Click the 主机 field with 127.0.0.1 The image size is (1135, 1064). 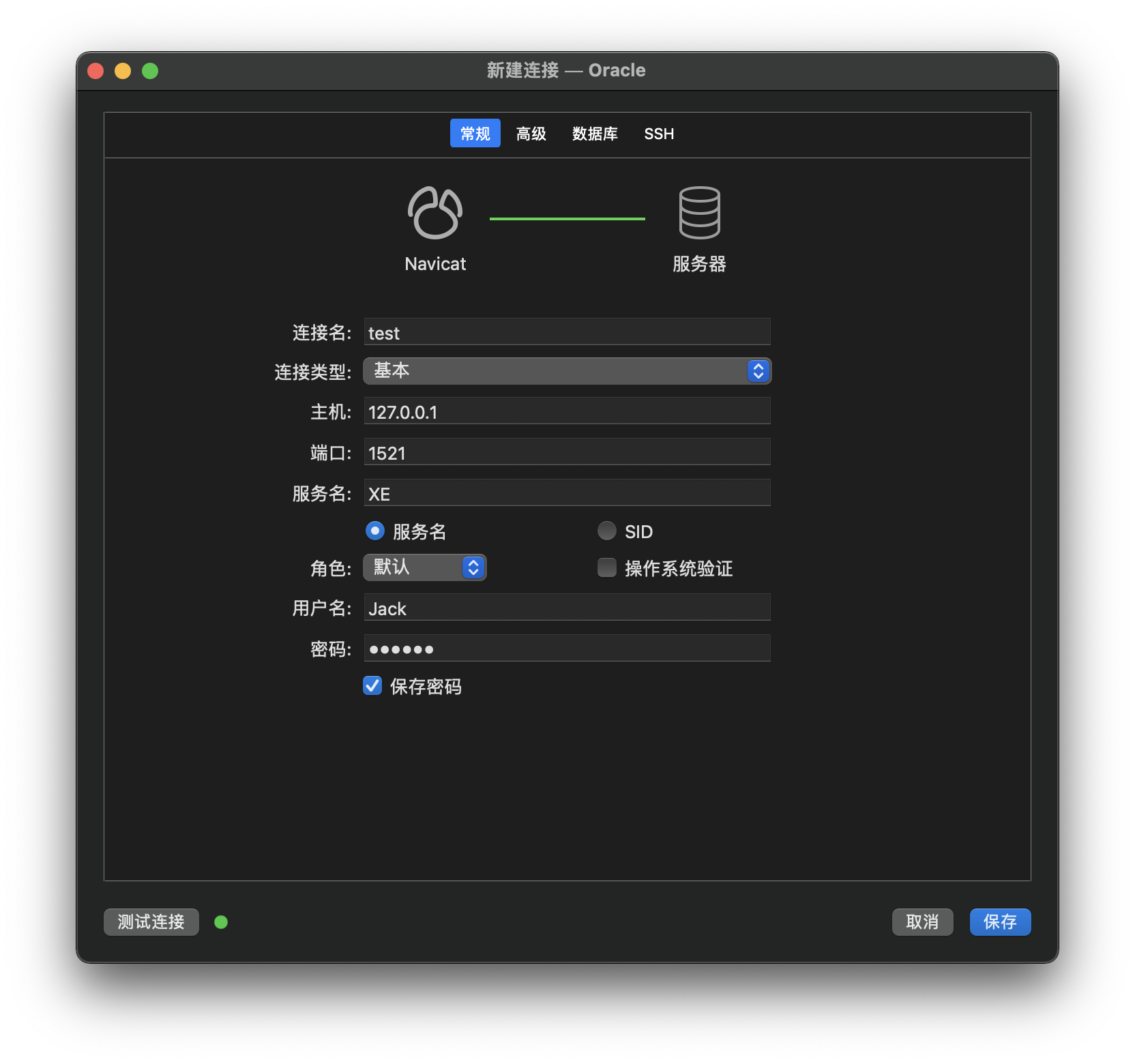click(567, 411)
